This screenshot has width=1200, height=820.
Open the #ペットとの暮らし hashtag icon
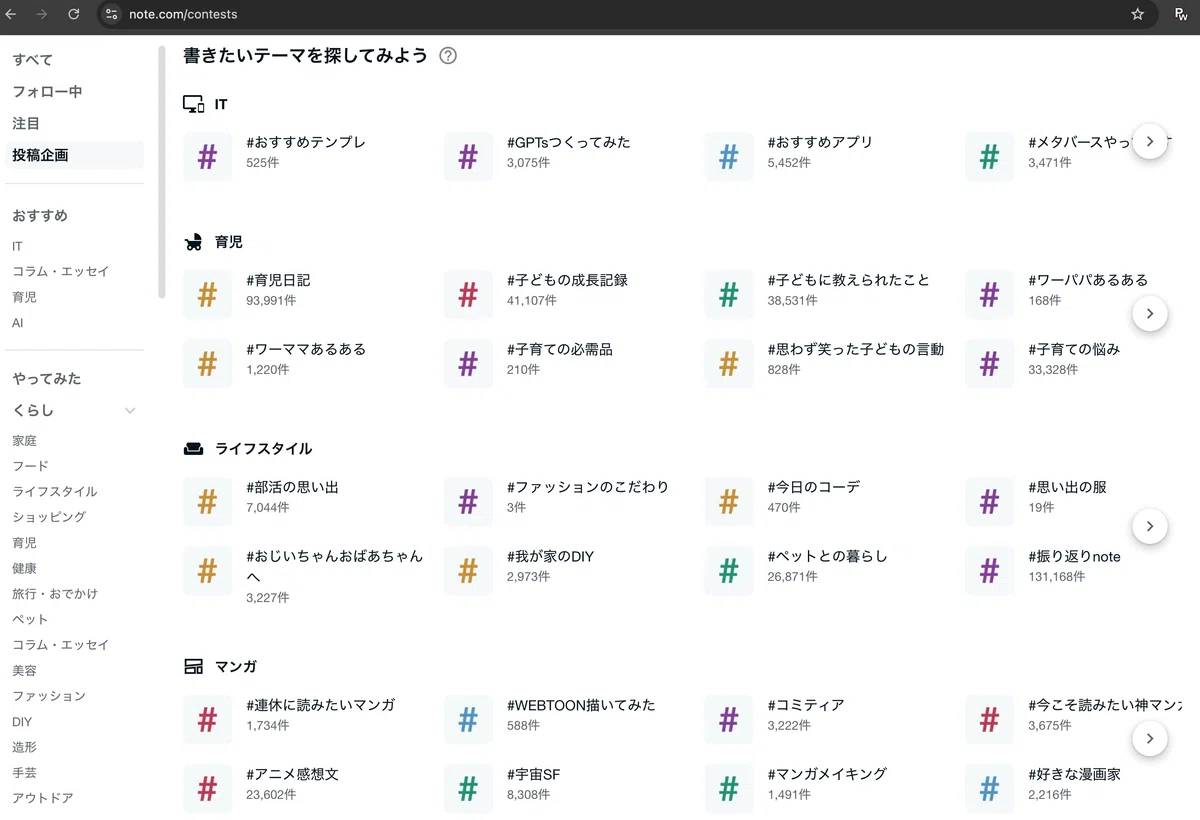point(729,571)
